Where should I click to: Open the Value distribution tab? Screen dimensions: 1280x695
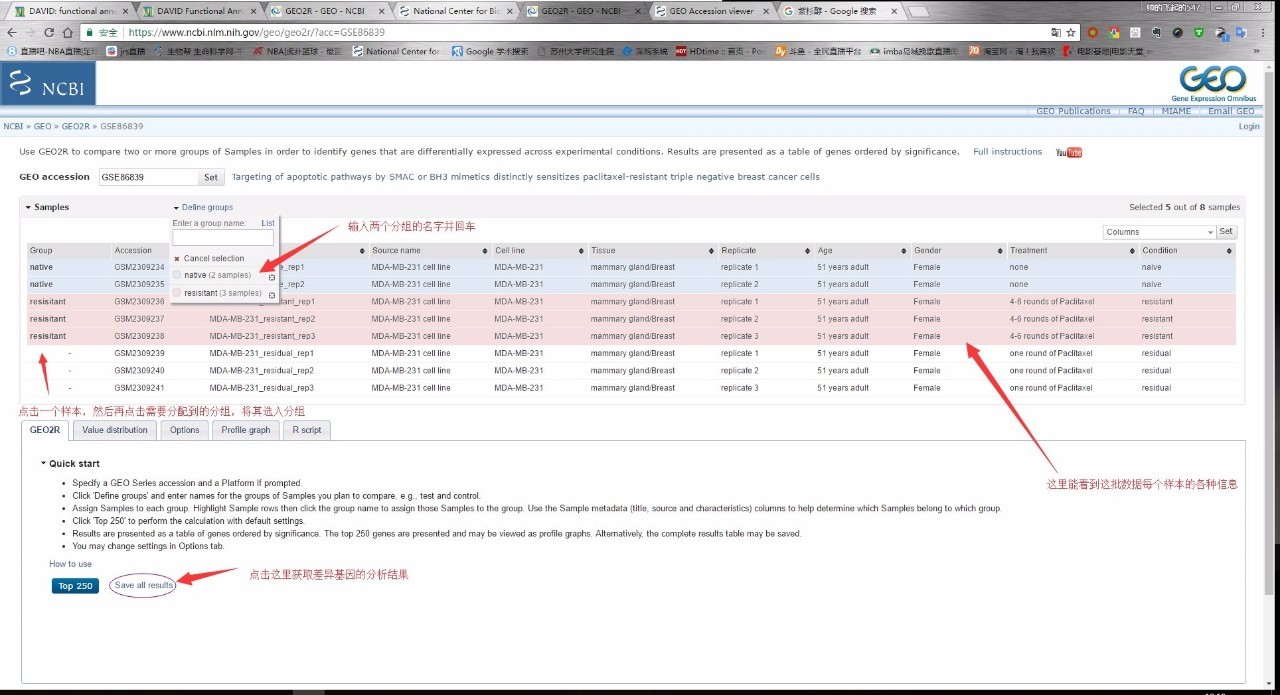tap(115, 430)
